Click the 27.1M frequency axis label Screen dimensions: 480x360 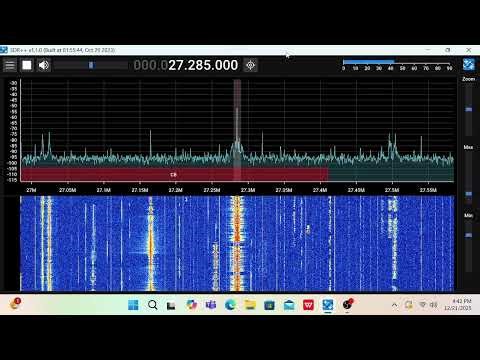tap(104, 190)
